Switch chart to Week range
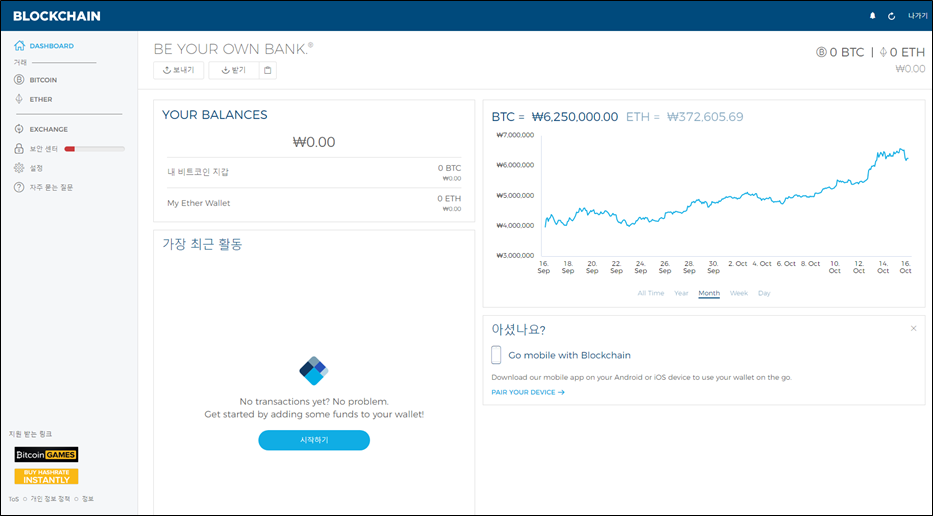Screen dimensions: 933x516 pos(738,293)
